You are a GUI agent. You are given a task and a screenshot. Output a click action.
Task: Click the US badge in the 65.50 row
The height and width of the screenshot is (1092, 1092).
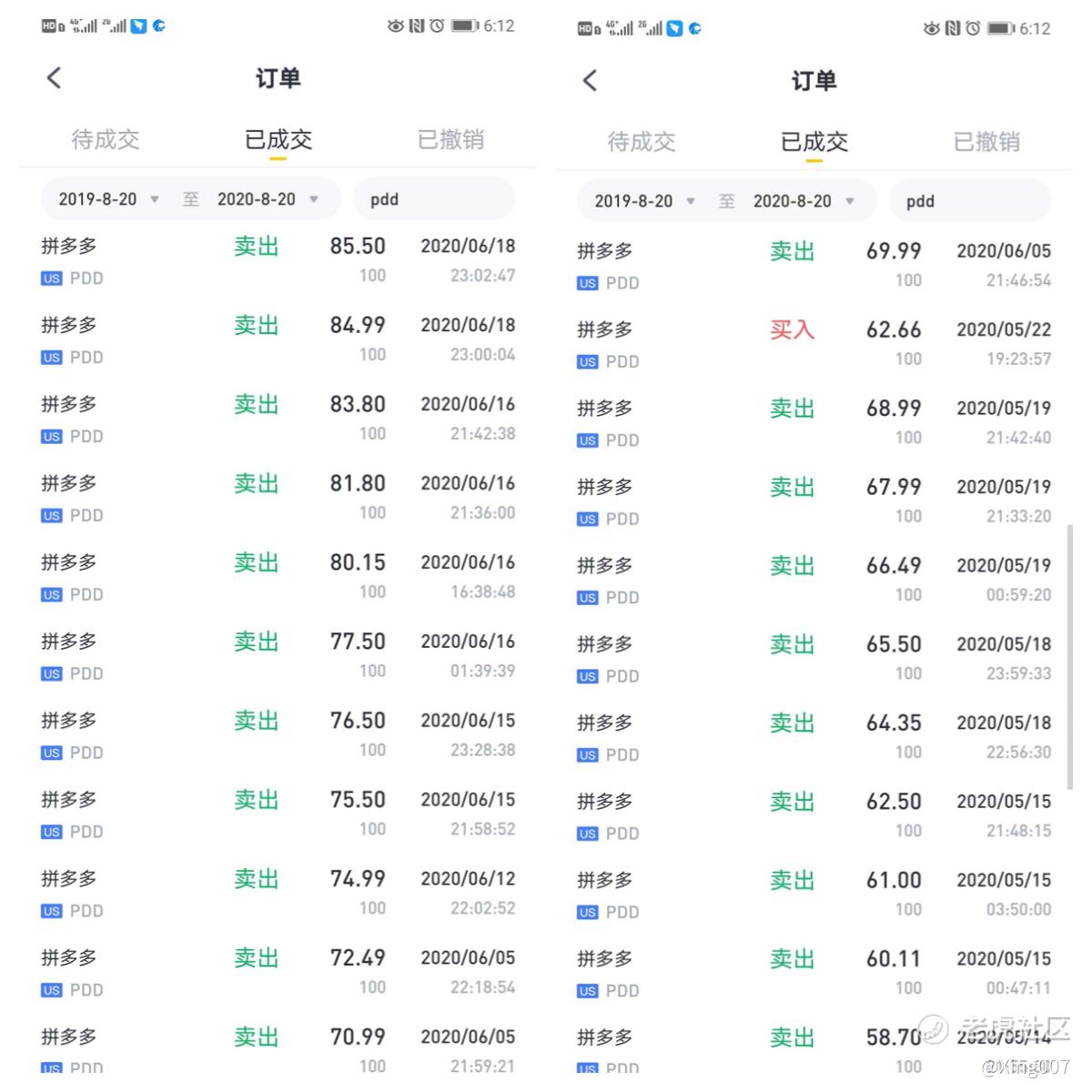pos(588,677)
